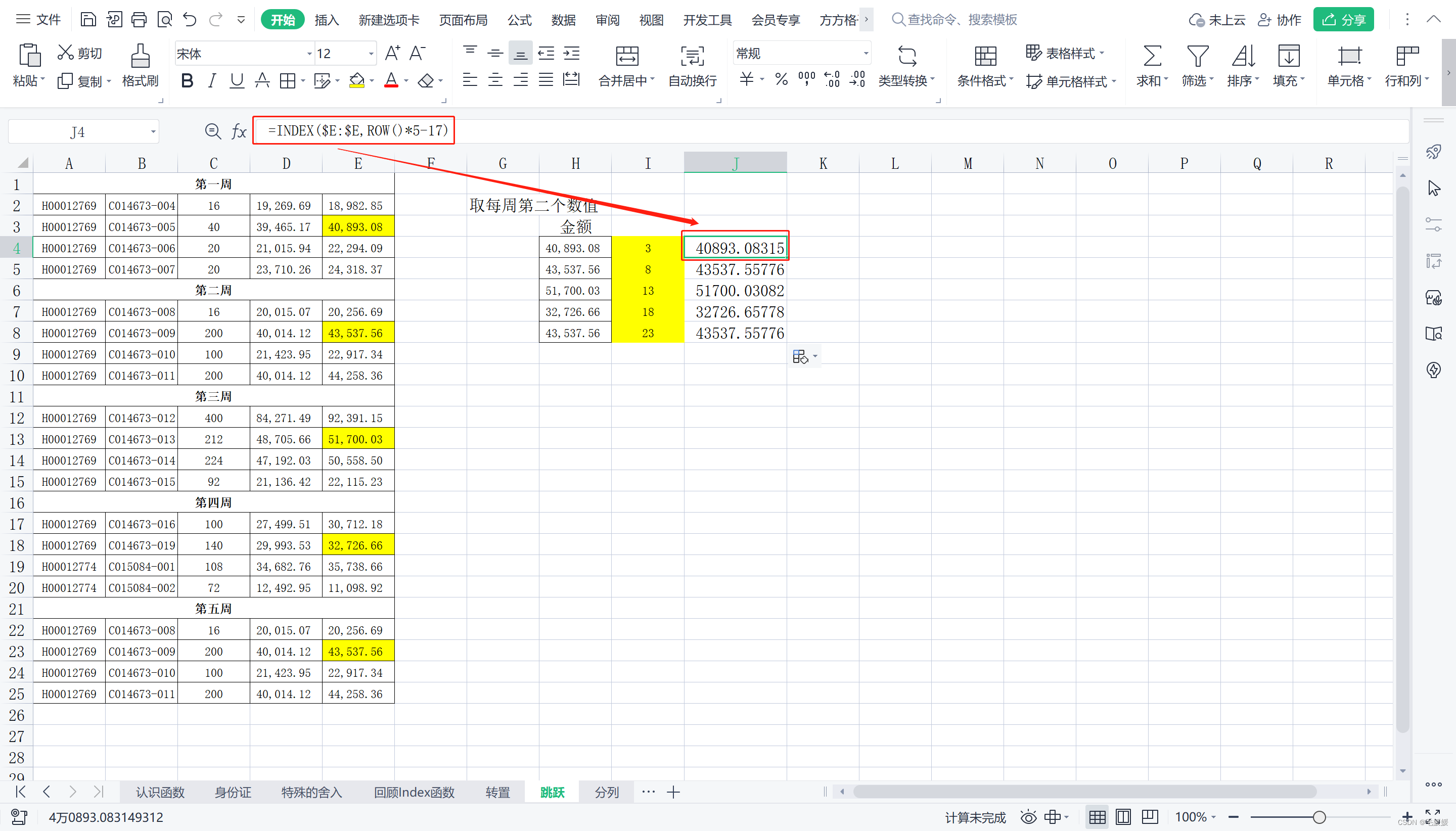Switch to the 插入 (Insert) tab
1456x831 pixels.
327,20
